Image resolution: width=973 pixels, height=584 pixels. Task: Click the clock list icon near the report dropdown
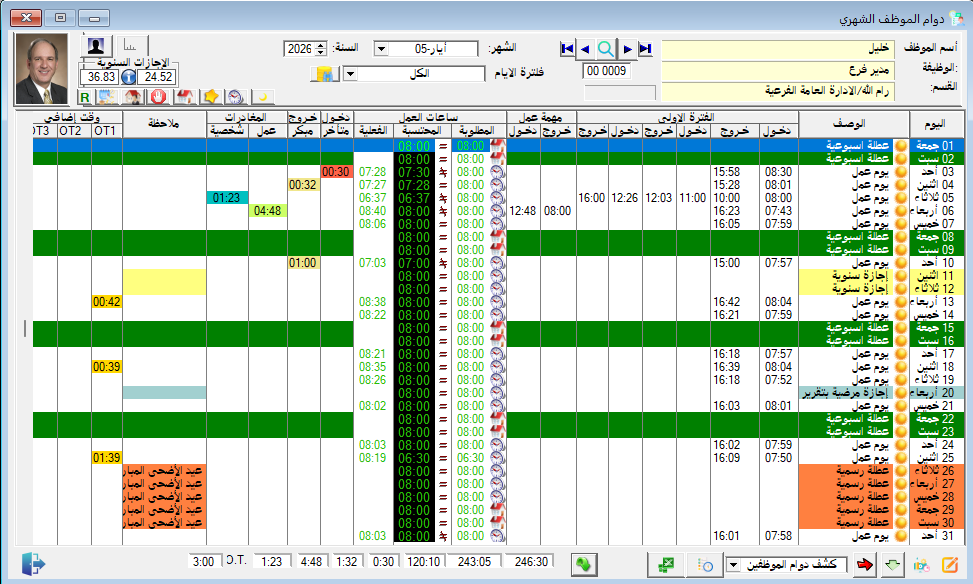pos(704,565)
